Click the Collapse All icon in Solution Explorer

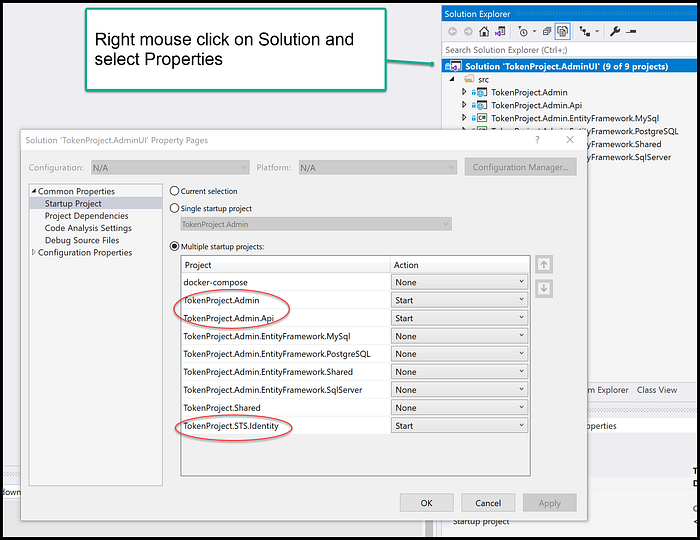[x=547, y=32]
